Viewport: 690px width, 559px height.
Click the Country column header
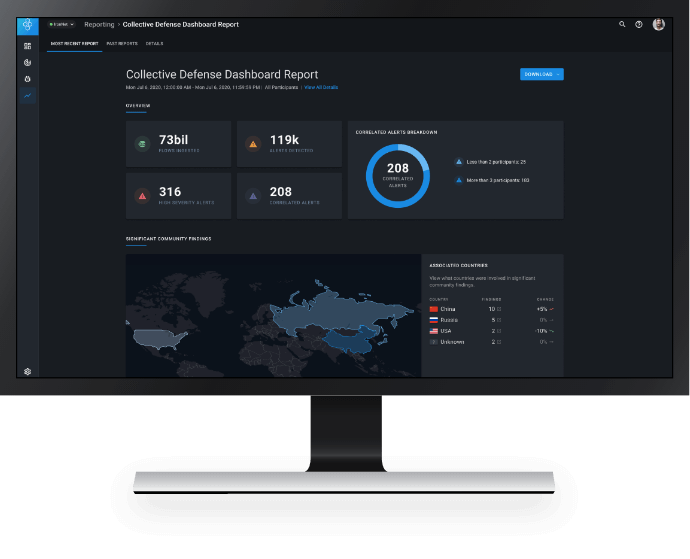[x=439, y=299]
